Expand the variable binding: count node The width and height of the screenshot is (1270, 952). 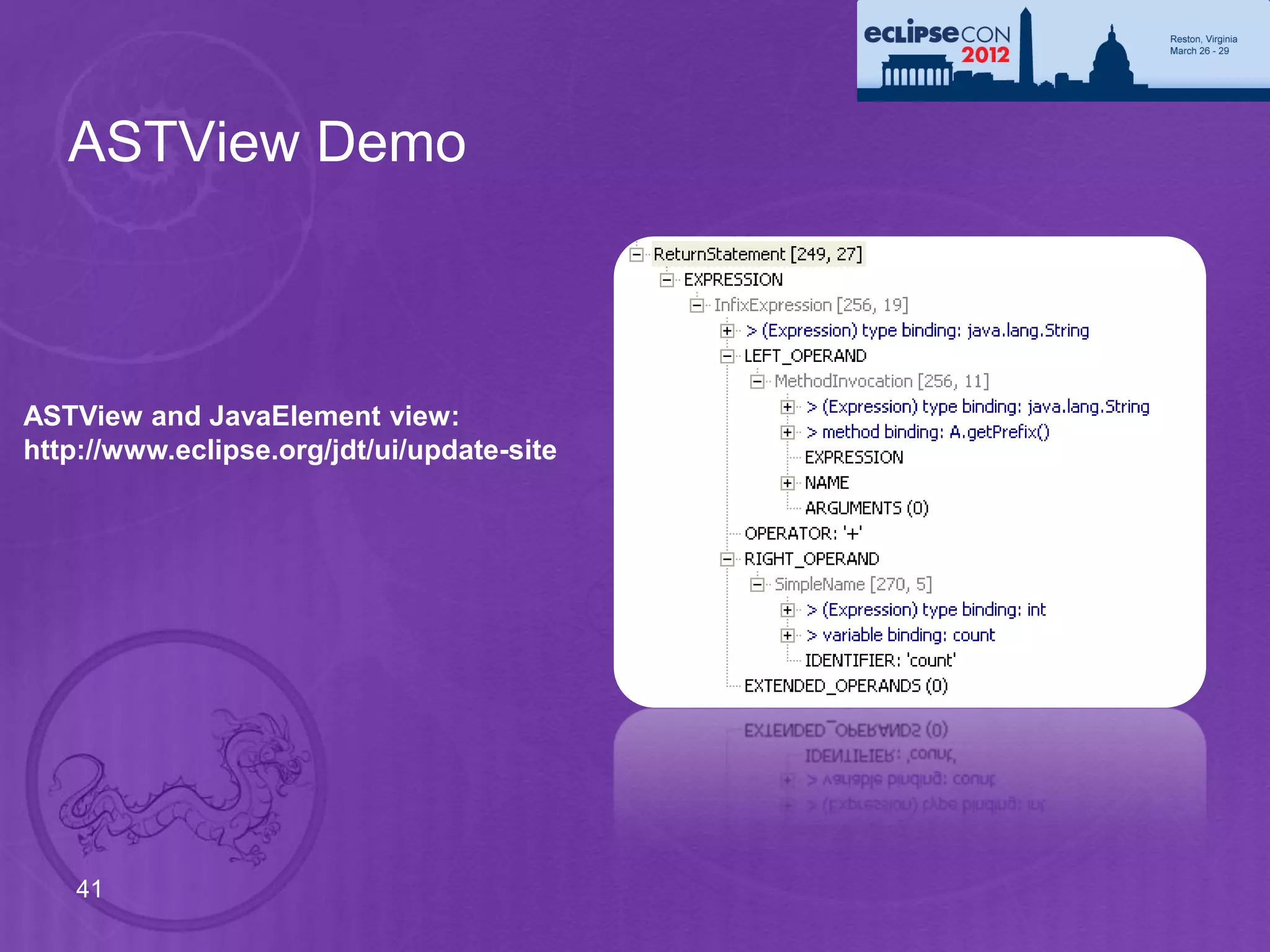788,636
